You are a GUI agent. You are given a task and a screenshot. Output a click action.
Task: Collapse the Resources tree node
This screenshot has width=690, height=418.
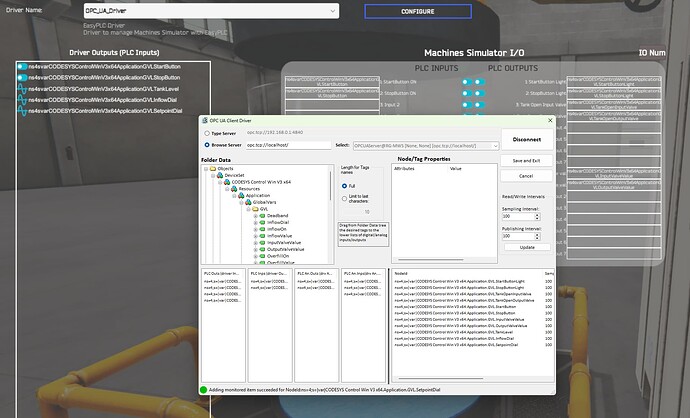coord(227,189)
